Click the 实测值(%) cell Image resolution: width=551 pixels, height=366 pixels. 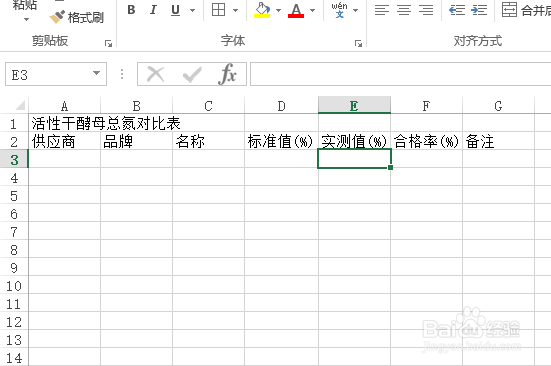click(354, 141)
